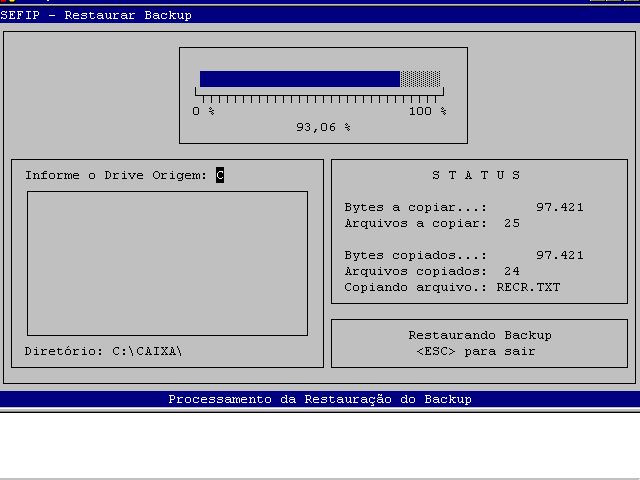Click the 93,06 % progress value
Viewport: 640px width, 480px height.
point(323,127)
